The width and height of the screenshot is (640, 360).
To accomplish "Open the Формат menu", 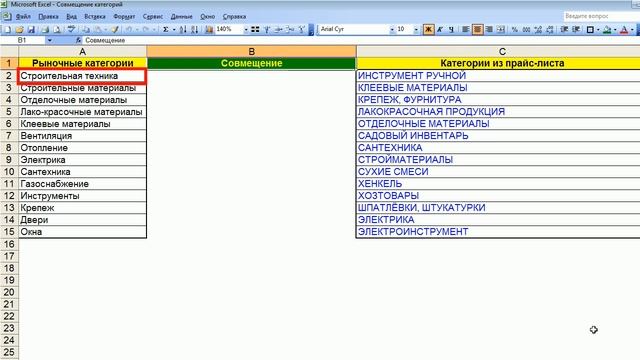I will (x=124, y=17).
